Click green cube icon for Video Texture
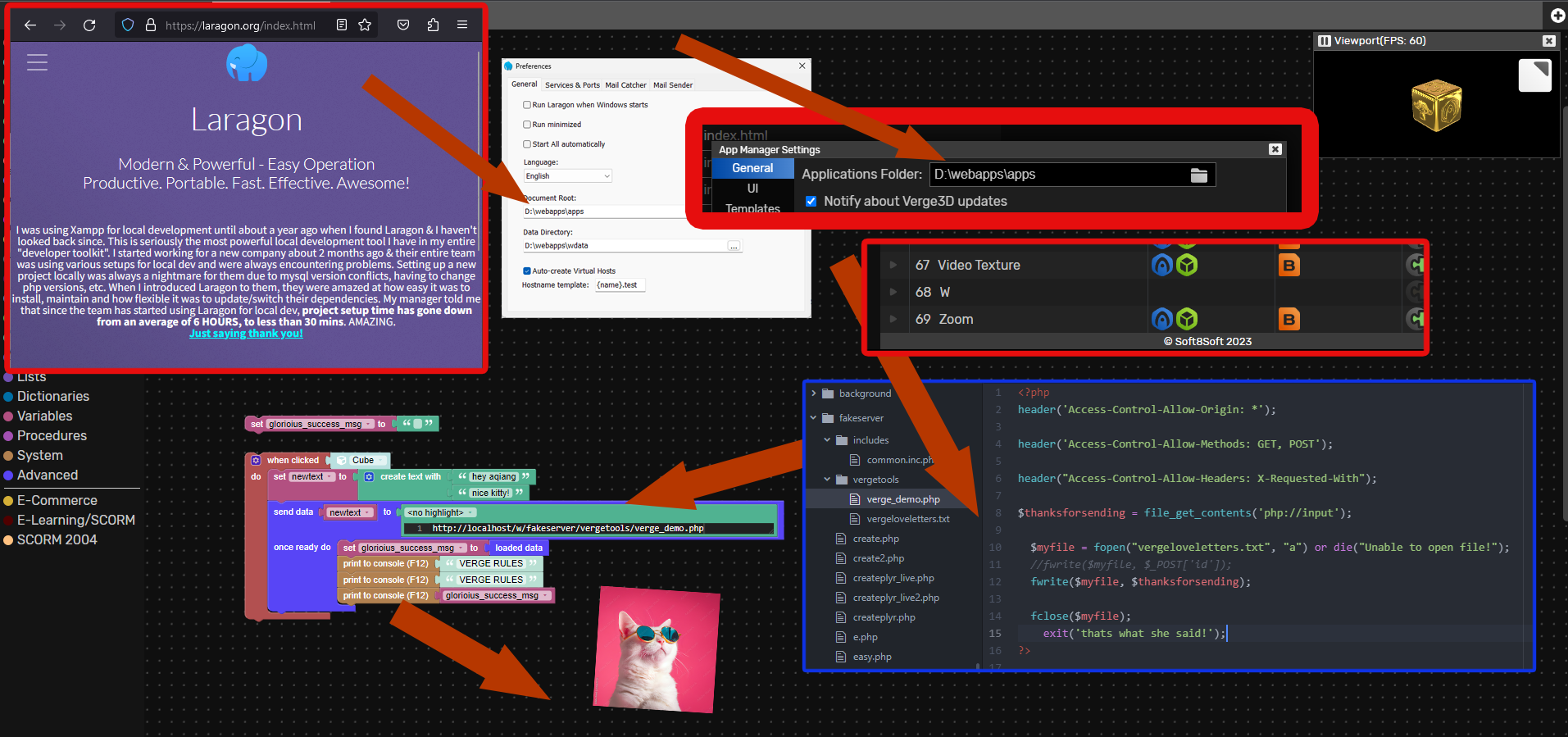Screen dimensions: 1568x737 [1187, 265]
